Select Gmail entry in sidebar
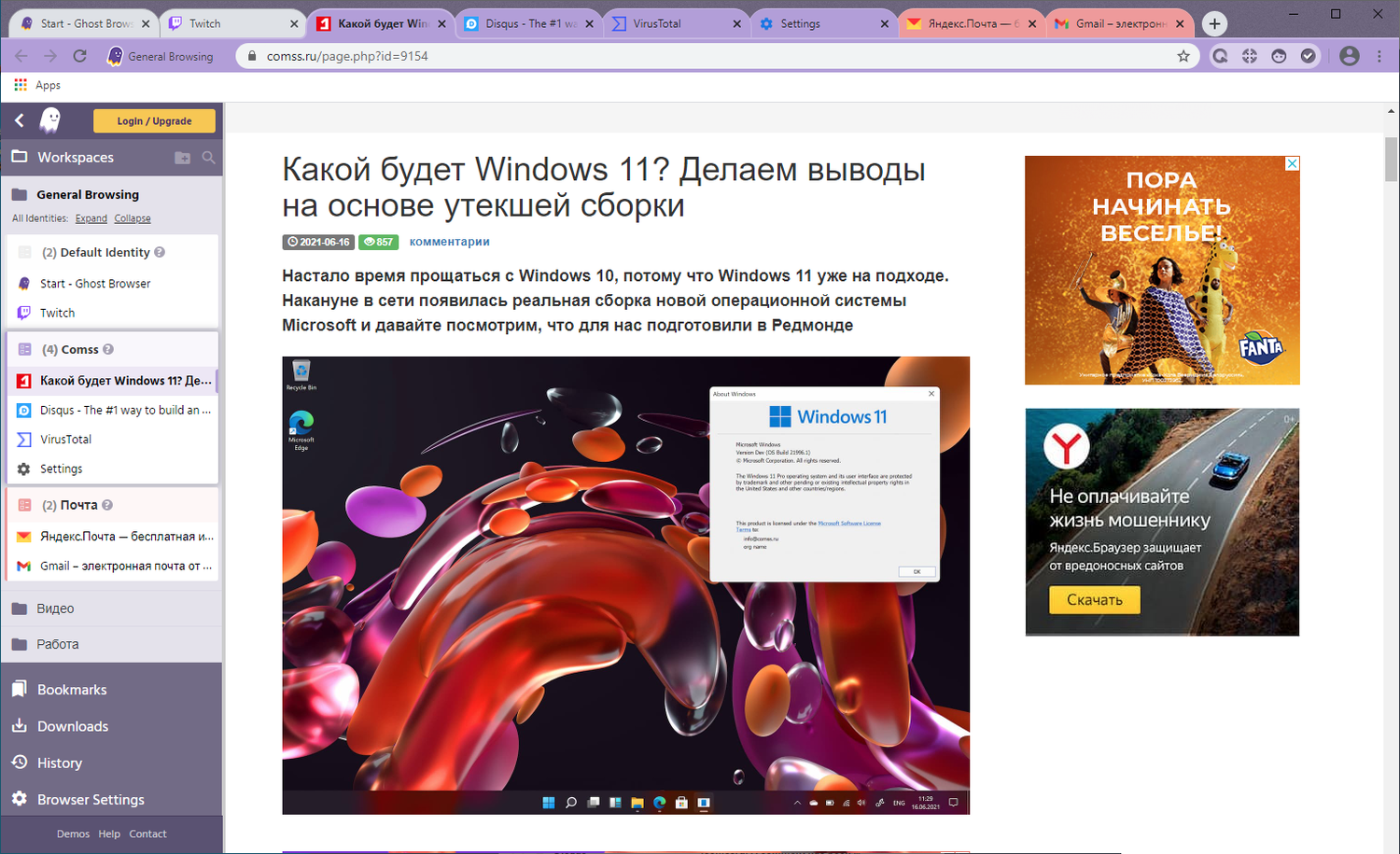The width and height of the screenshot is (1400, 854). point(113,566)
